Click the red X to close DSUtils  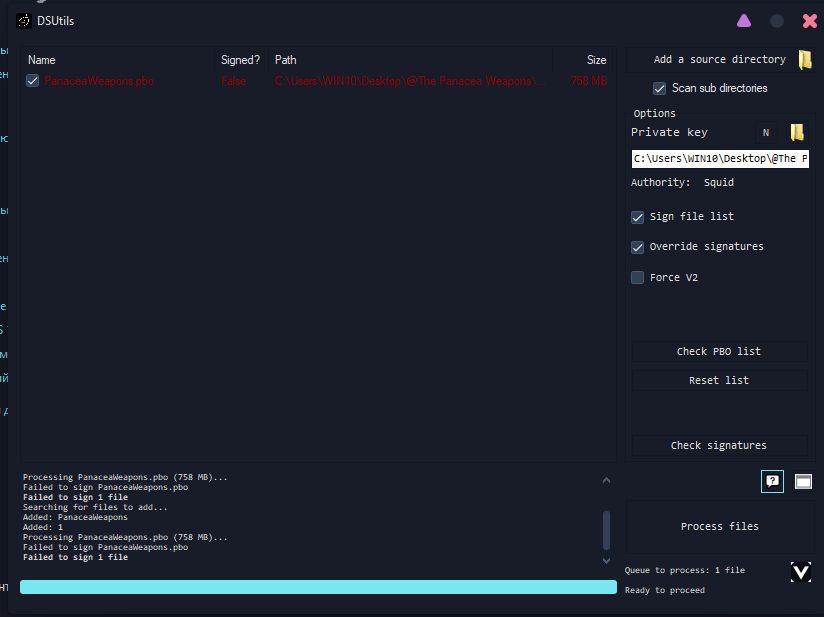click(810, 21)
